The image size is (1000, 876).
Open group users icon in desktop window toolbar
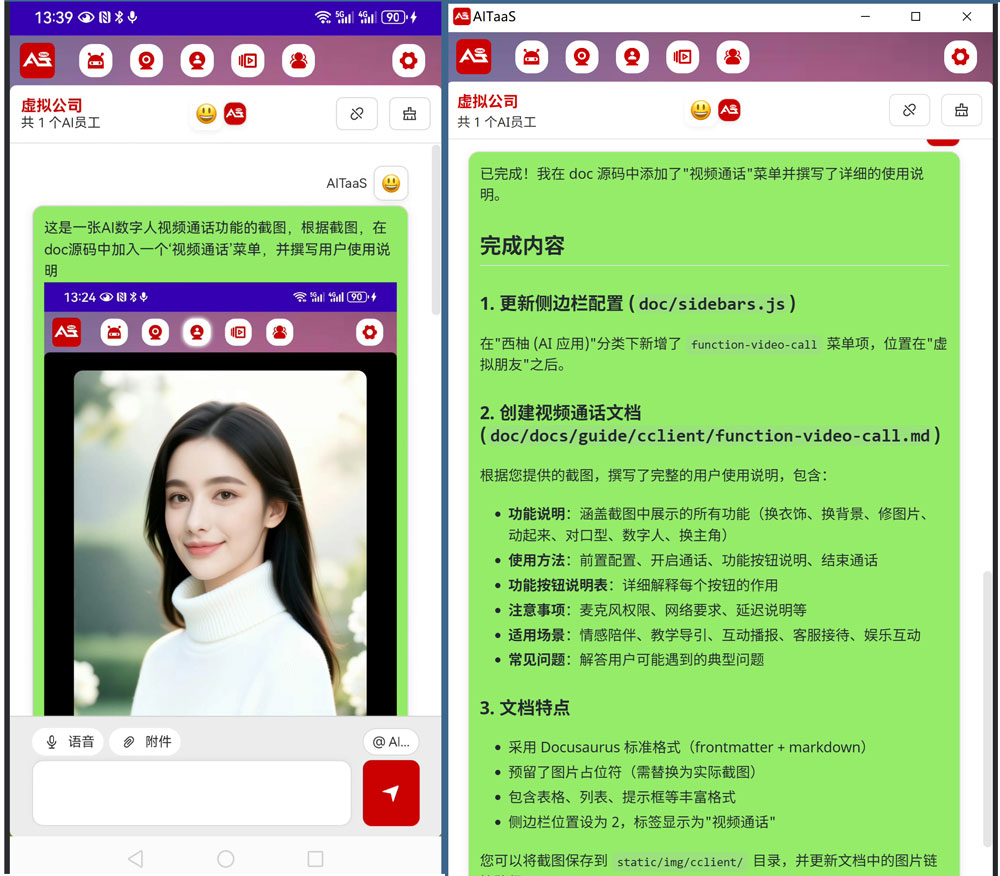click(x=733, y=57)
